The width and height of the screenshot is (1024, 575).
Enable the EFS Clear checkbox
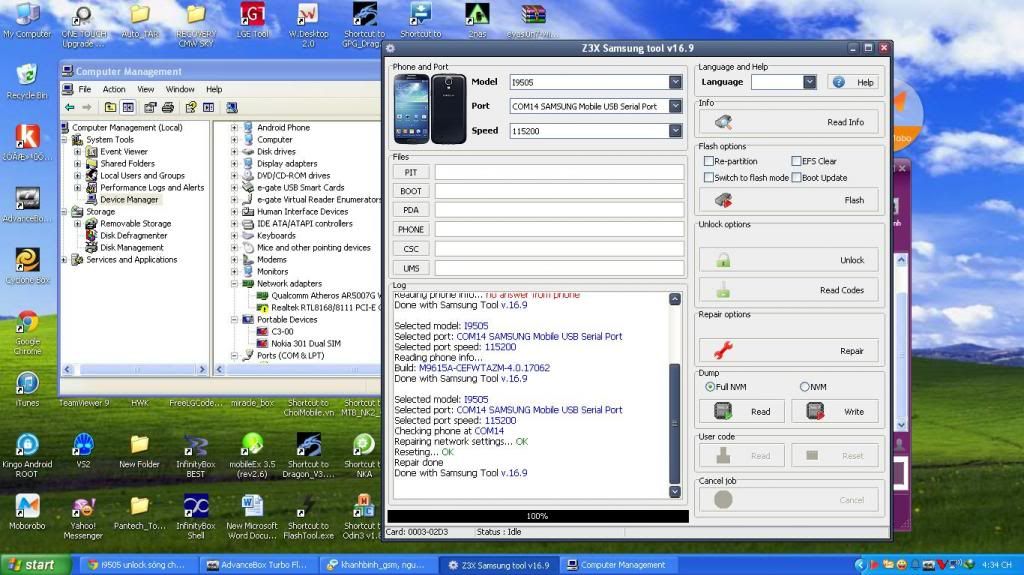[796, 161]
